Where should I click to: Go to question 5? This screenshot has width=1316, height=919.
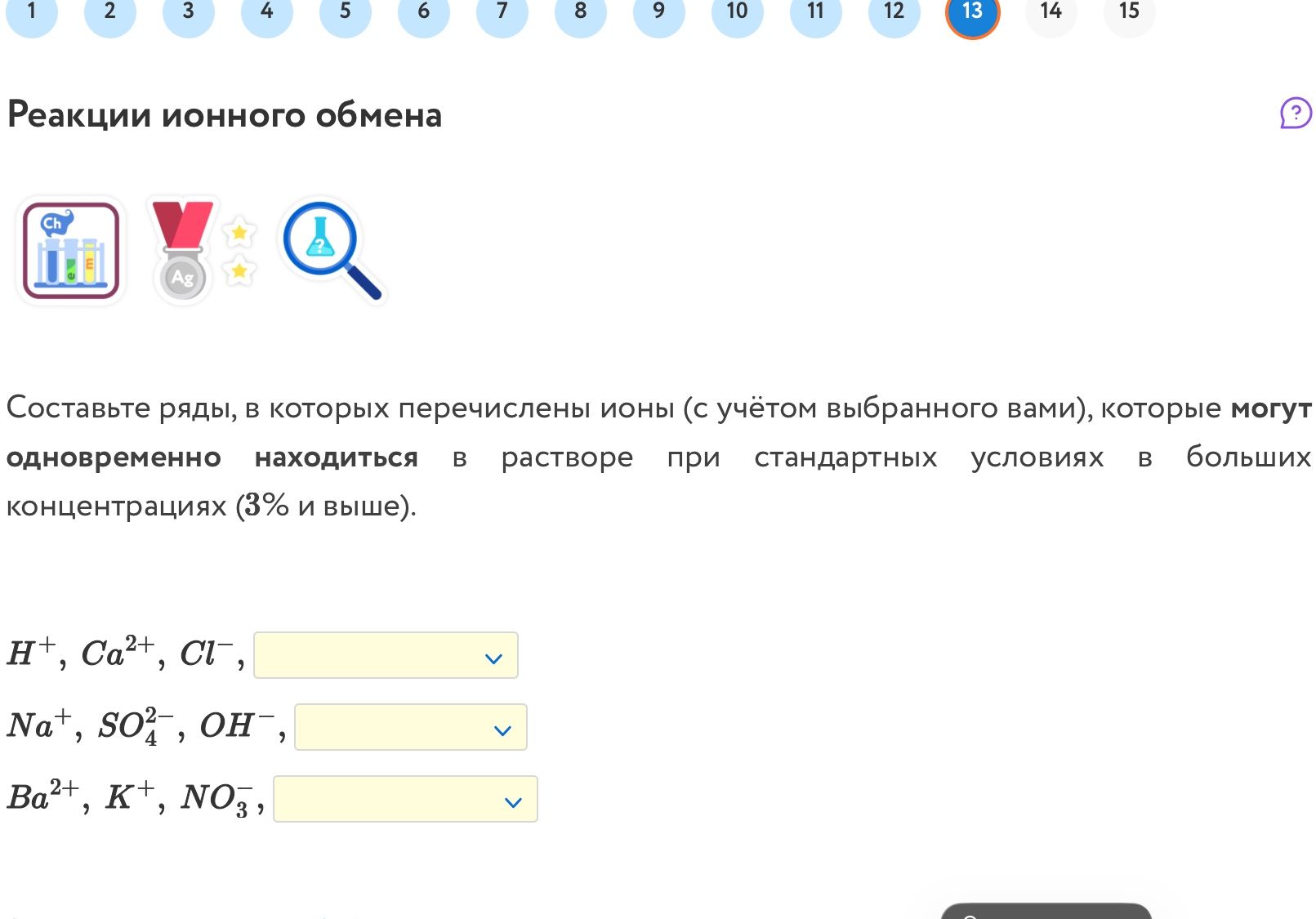click(x=346, y=12)
